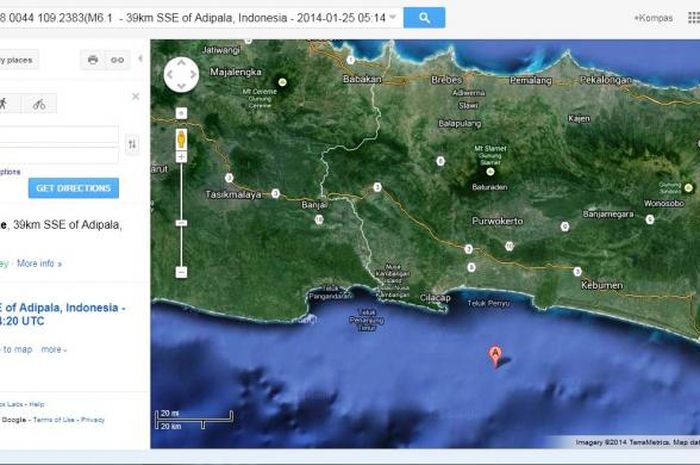Viewport: 700px width, 465px height.
Task: Click the starting point input field
Action: point(59,134)
